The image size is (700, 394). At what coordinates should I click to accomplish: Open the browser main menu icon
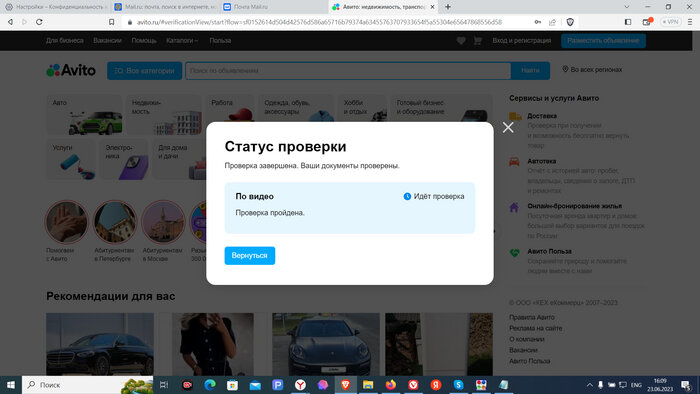690,22
